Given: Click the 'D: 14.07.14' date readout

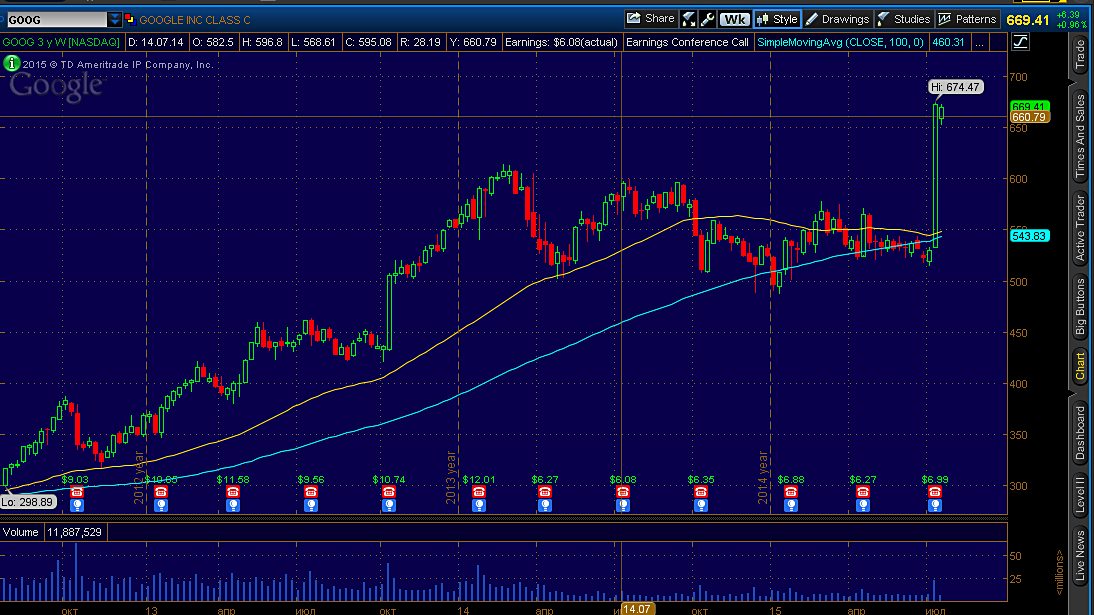Looking at the screenshot, I should 156,43.
